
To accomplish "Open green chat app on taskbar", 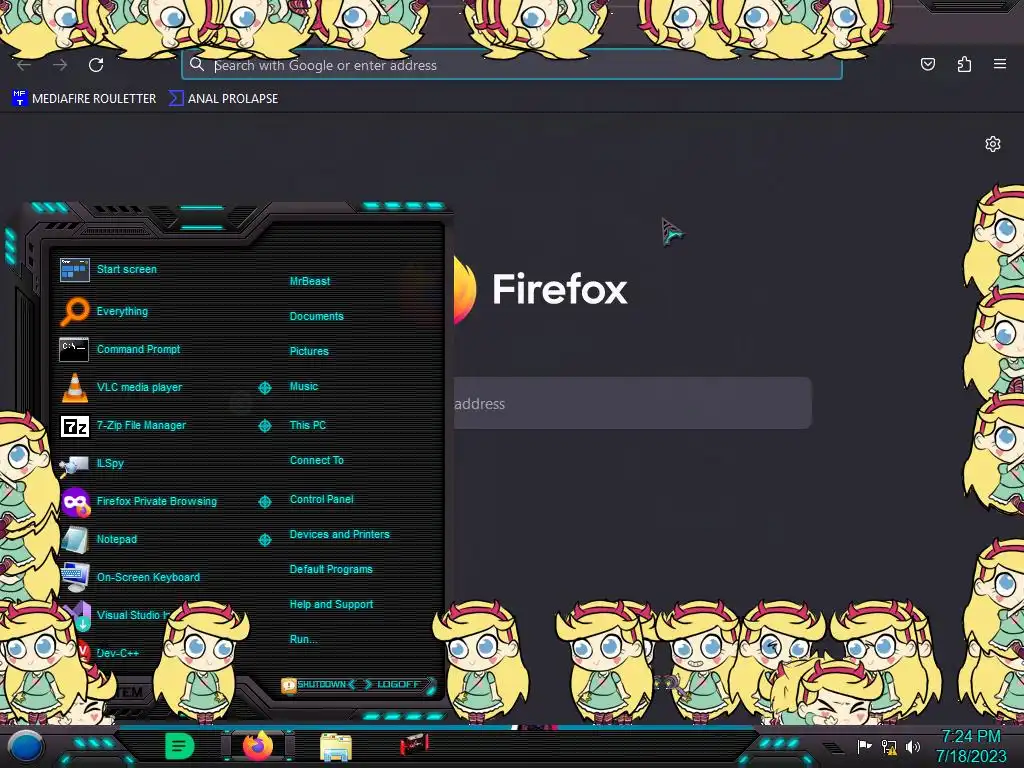I will point(180,746).
